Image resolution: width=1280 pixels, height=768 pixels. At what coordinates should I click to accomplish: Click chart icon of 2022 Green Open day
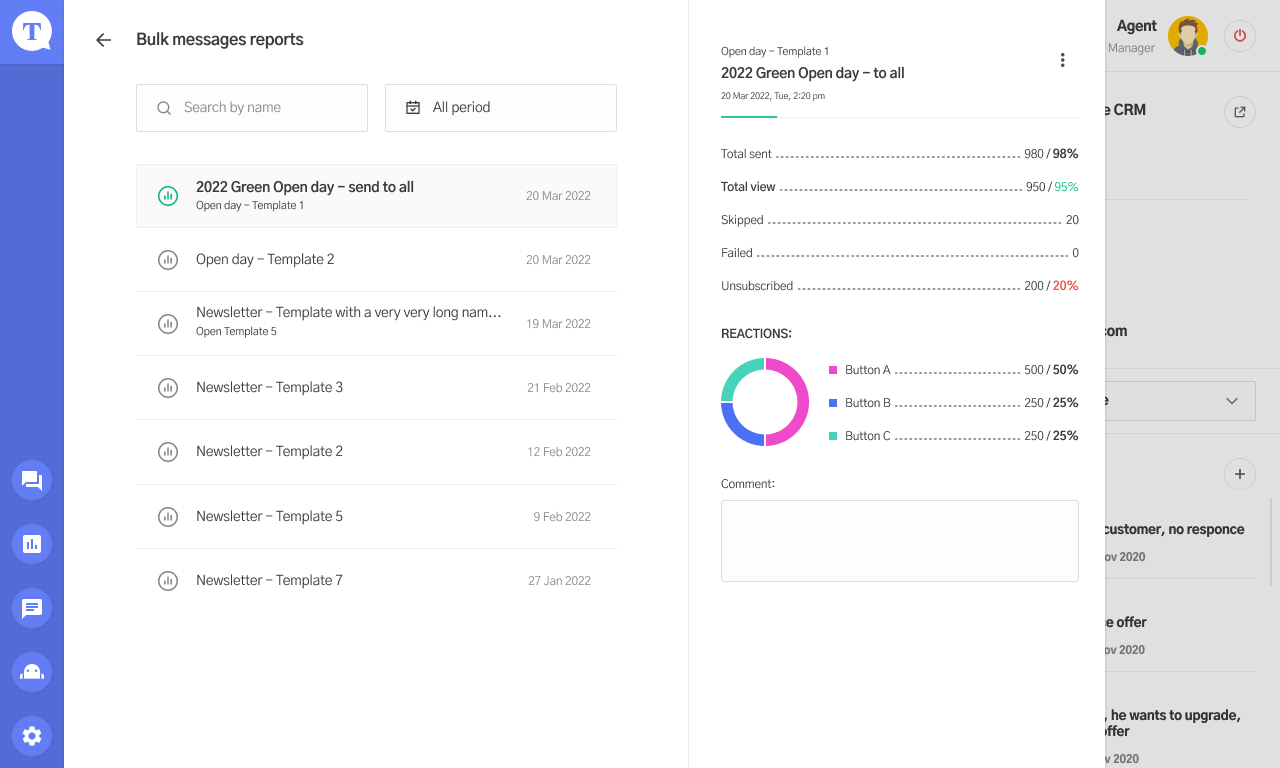(168, 196)
